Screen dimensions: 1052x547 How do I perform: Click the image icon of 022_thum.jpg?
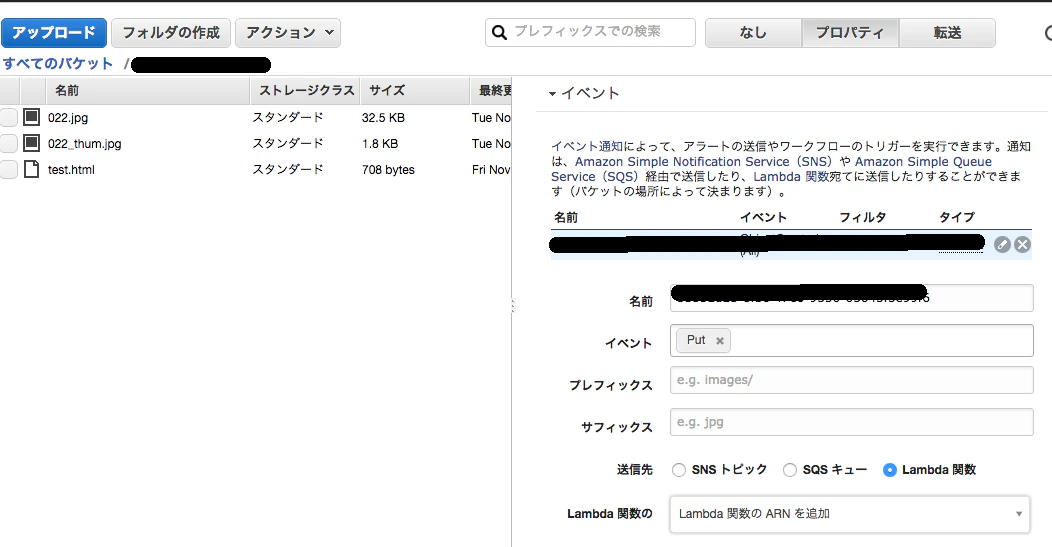click(x=32, y=143)
